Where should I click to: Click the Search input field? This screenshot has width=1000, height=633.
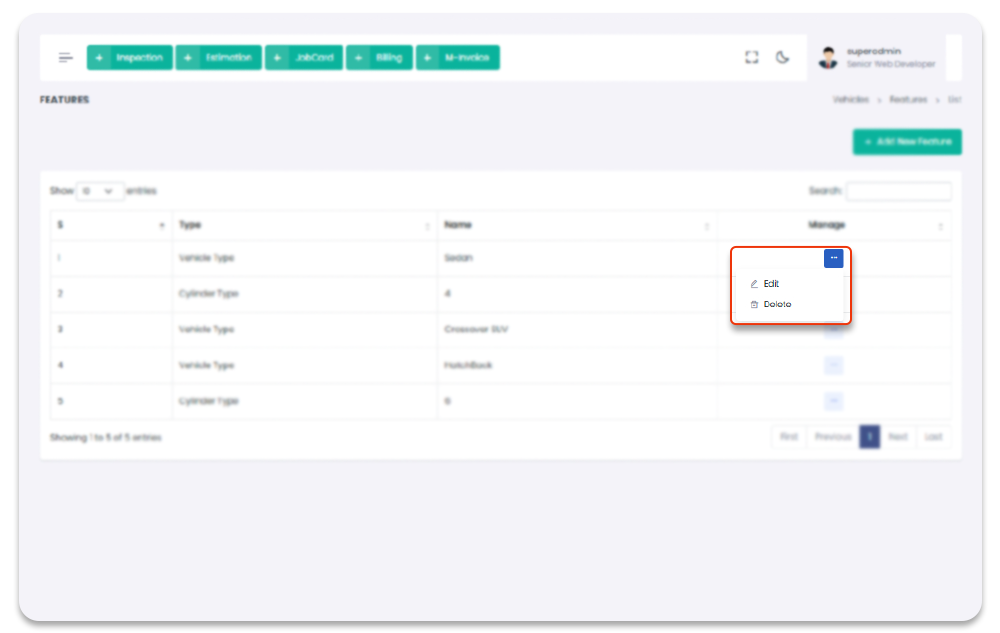[x=898, y=191]
